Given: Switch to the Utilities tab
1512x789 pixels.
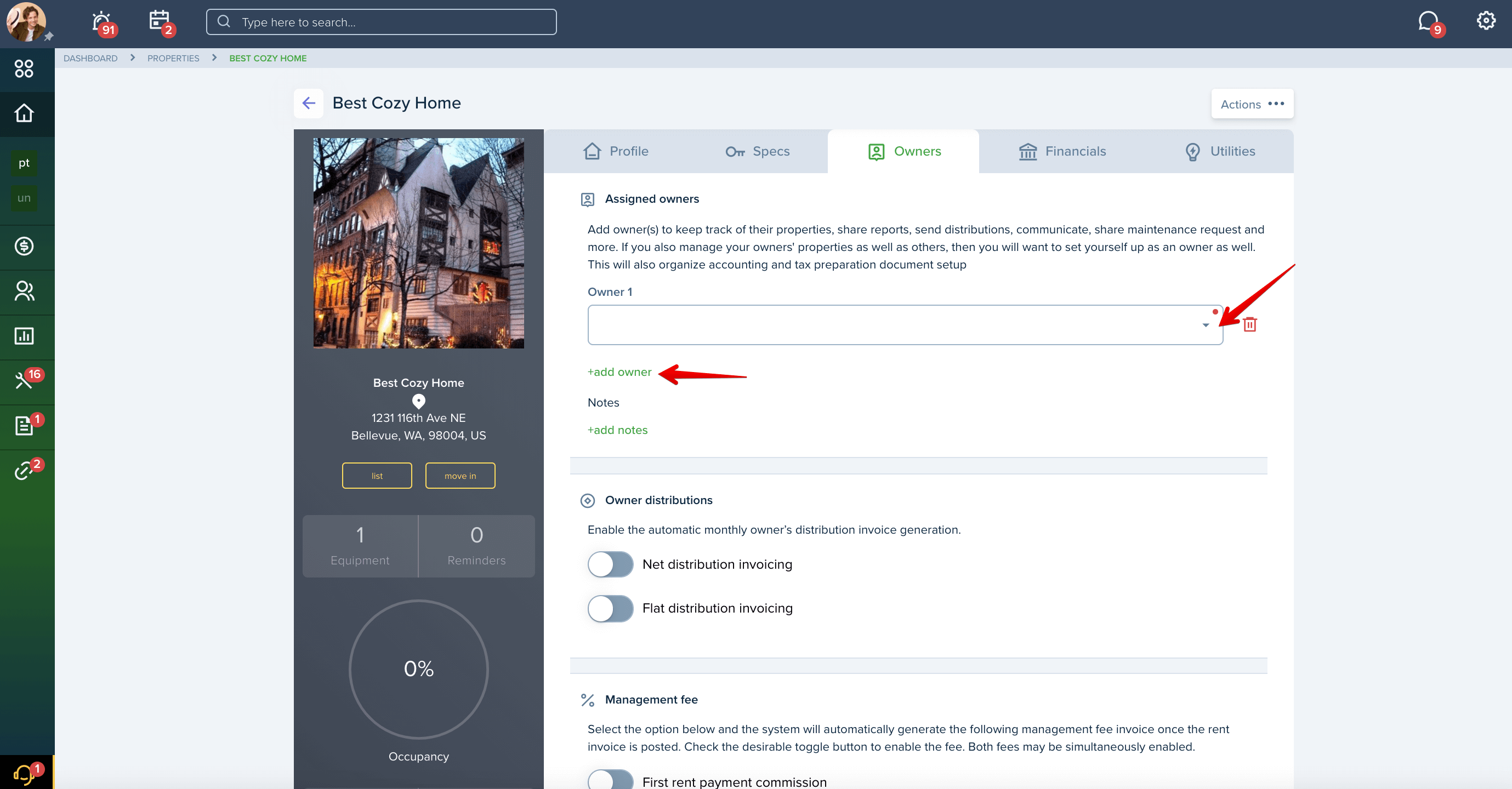Looking at the screenshot, I should click(x=1220, y=151).
